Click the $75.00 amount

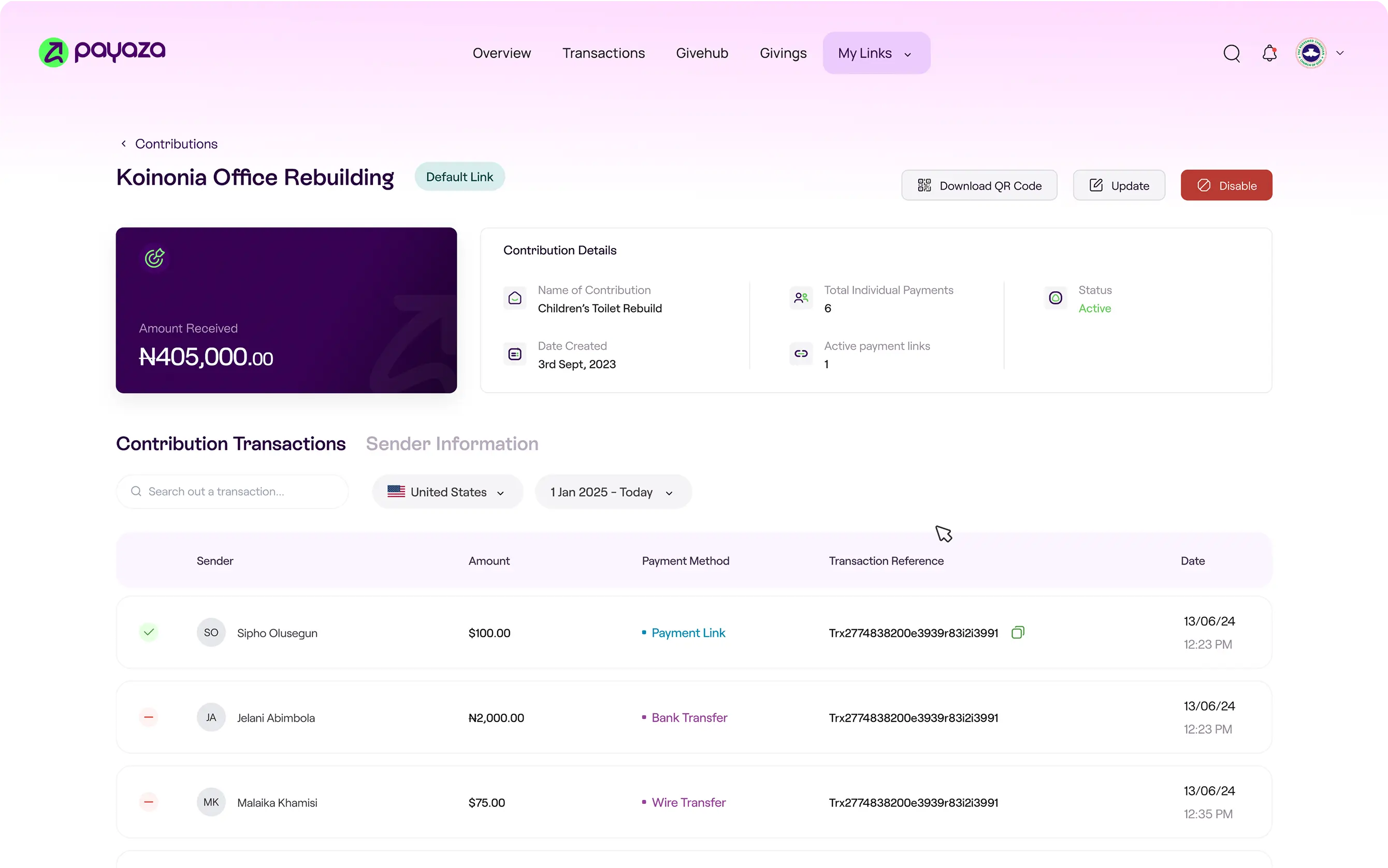487,803
